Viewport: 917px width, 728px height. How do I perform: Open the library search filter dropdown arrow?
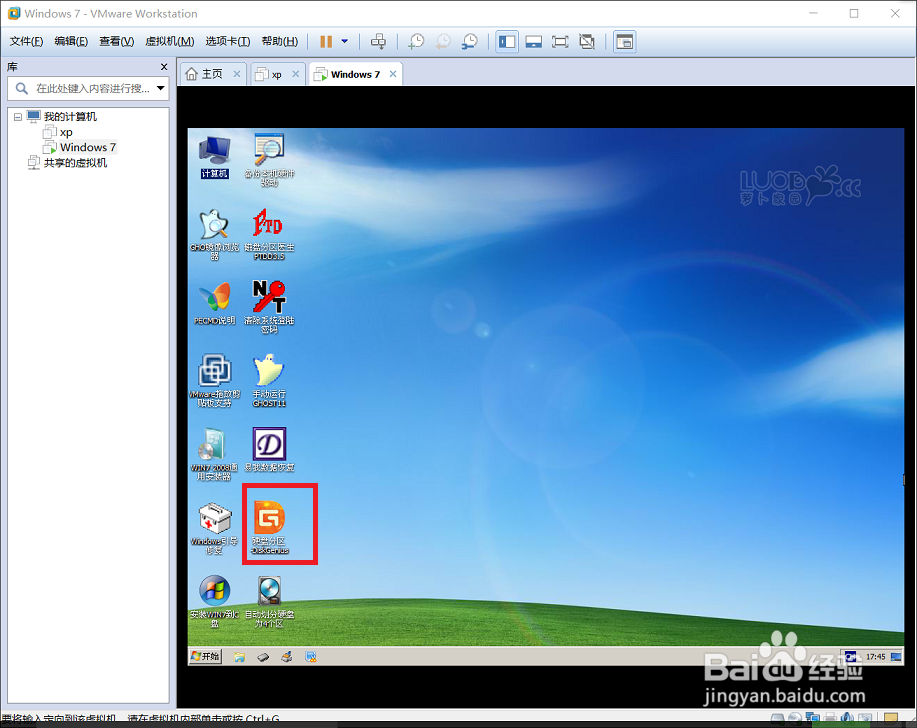(161, 88)
